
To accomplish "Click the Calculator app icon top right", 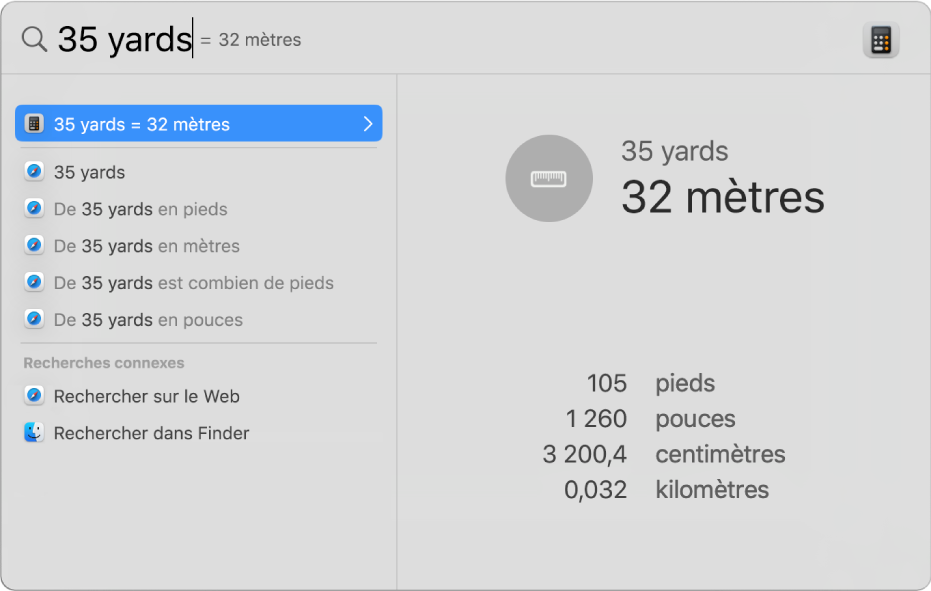I will (880, 39).
